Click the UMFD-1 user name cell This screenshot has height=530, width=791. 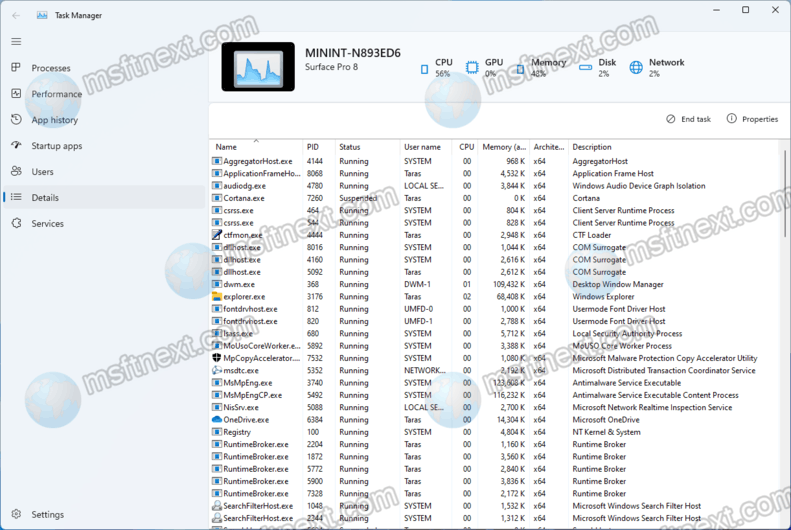coord(418,321)
